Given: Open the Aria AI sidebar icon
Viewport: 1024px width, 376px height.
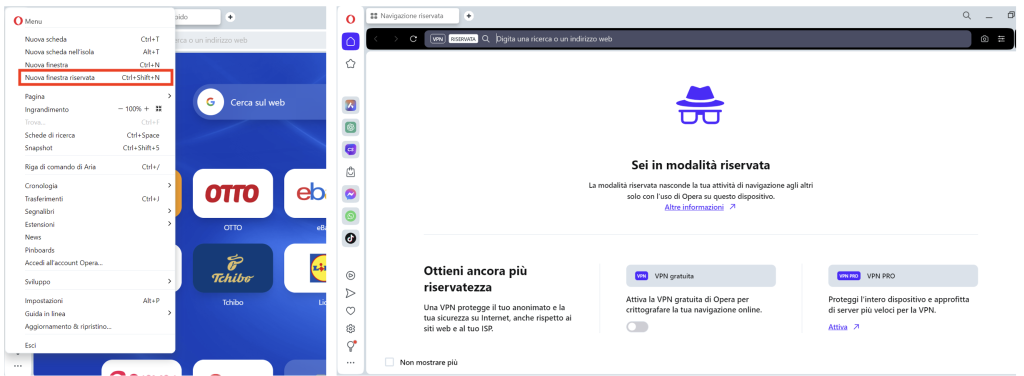Looking at the screenshot, I should [351, 105].
